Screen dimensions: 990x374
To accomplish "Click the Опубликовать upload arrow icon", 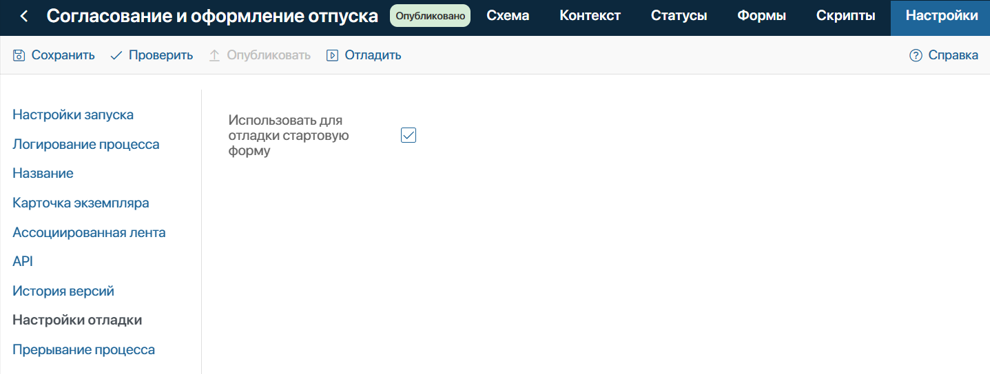I will [214, 55].
